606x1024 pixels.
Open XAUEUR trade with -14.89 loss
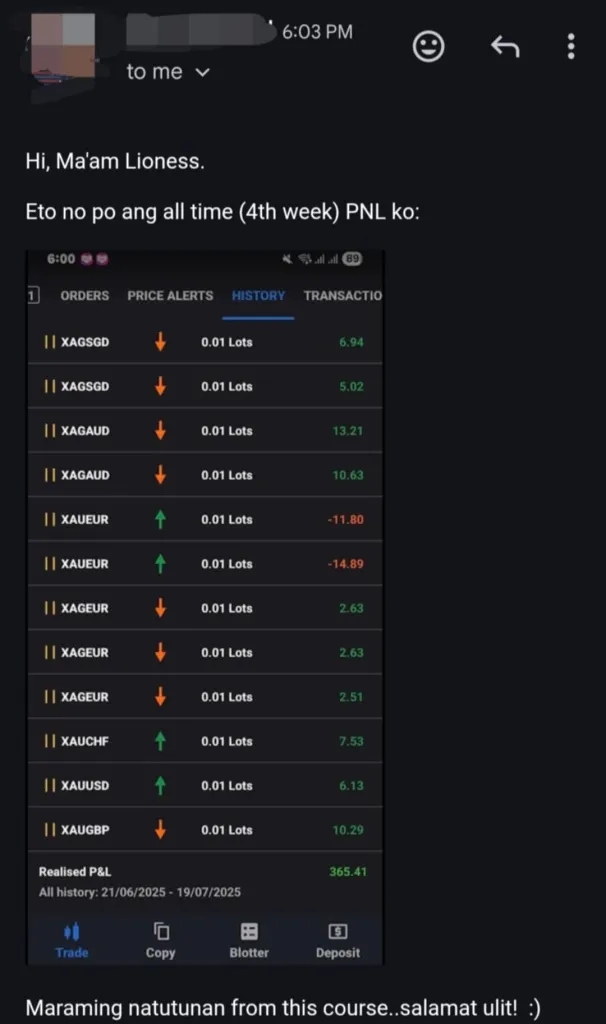click(205, 564)
